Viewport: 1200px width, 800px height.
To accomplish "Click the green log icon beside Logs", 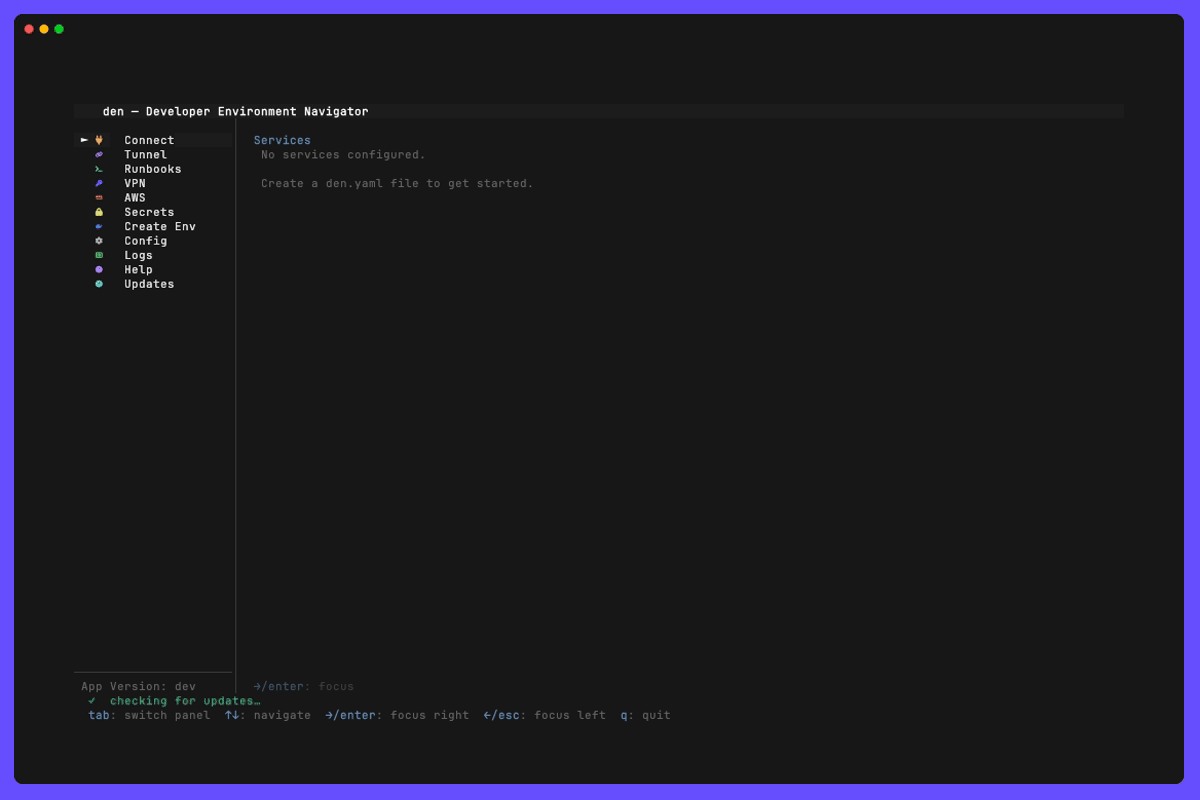I will [99, 255].
